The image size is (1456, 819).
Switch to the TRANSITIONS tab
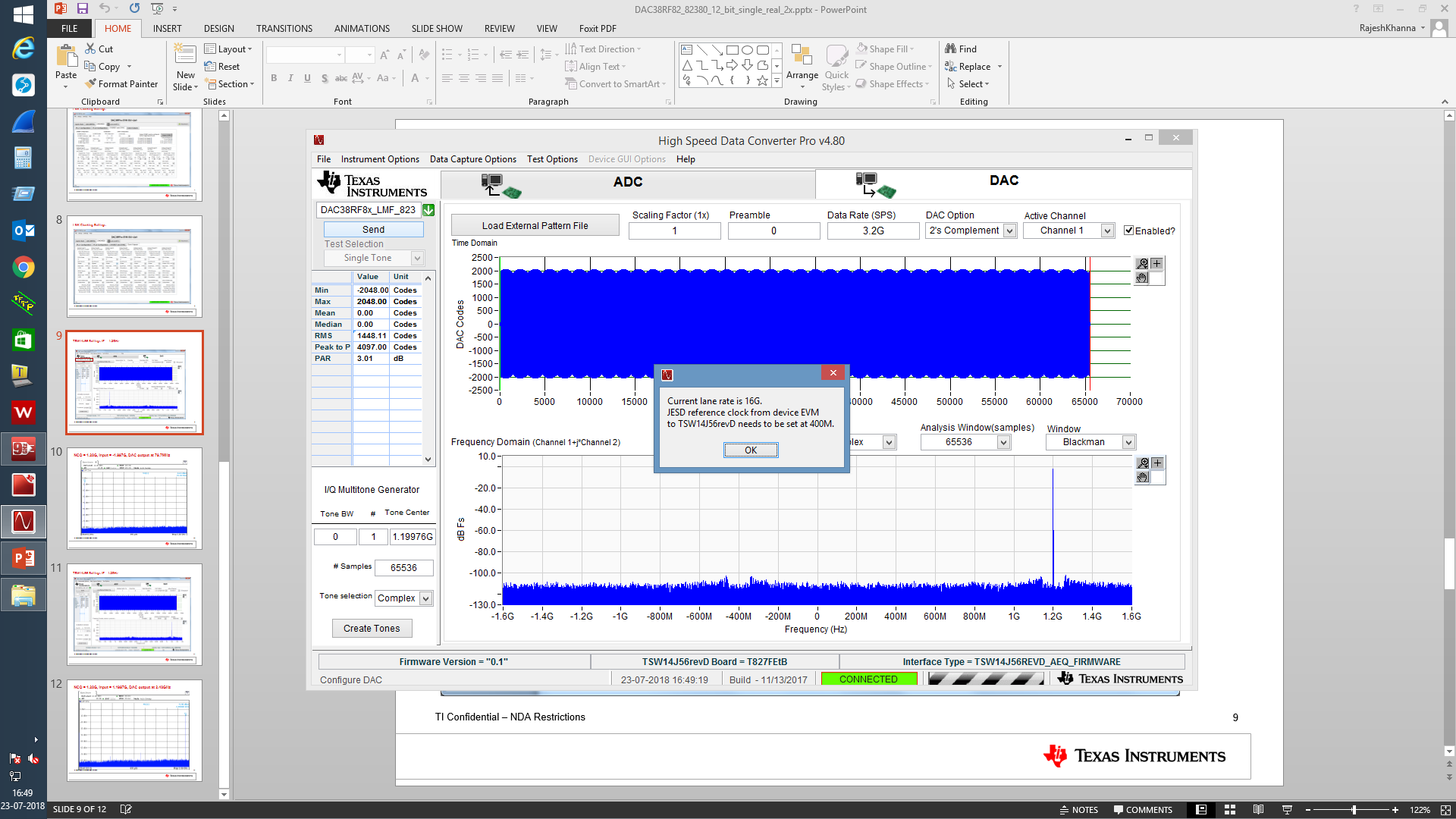284,28
